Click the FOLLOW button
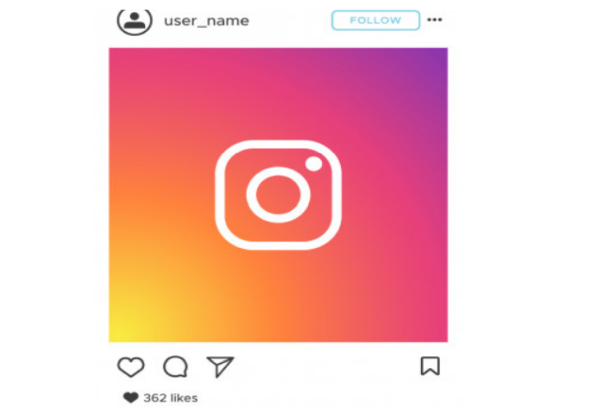Viewport: 600px width, 413px height. click(x=375, y=20)
